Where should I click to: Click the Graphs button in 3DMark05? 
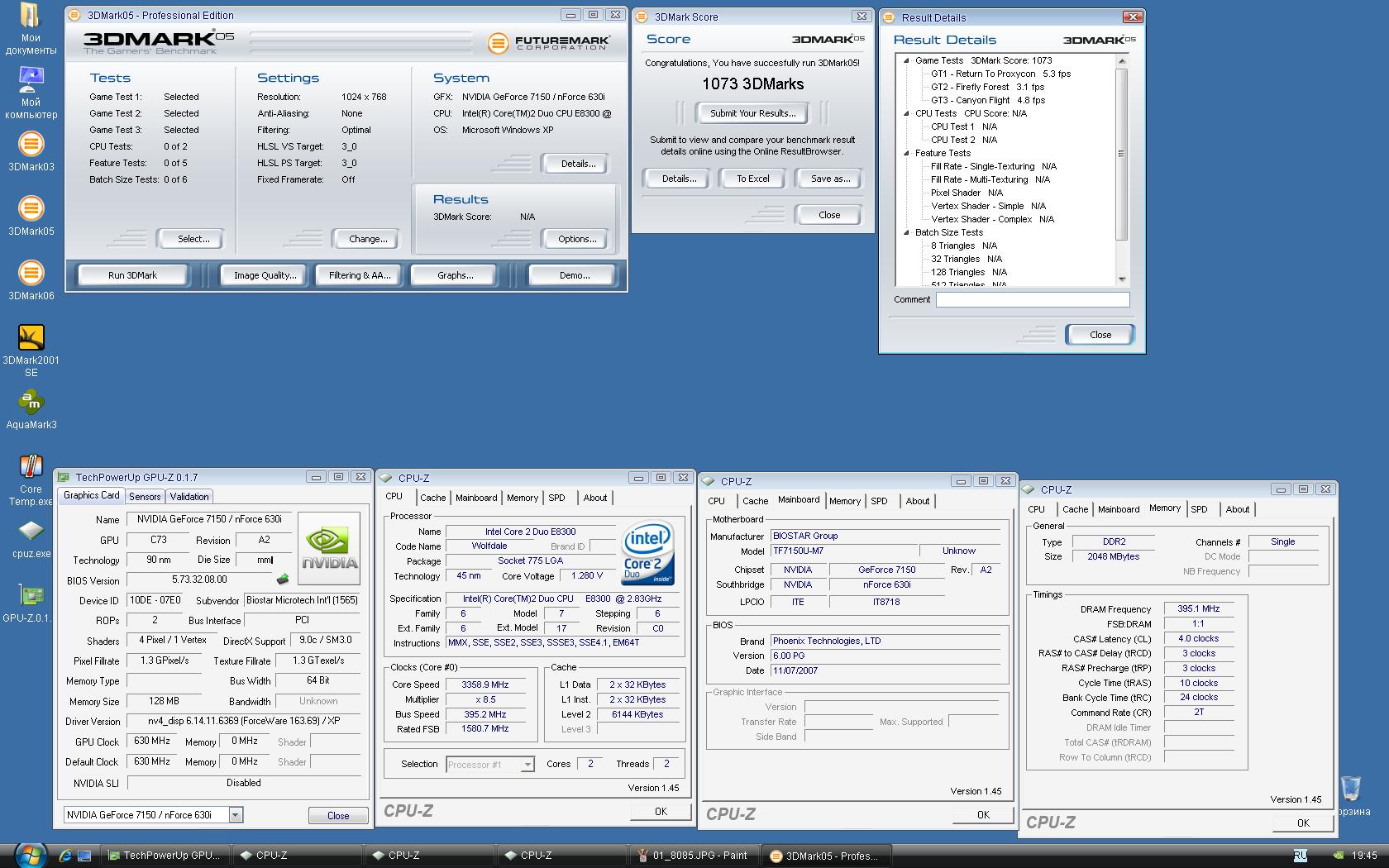coord(455,275)
